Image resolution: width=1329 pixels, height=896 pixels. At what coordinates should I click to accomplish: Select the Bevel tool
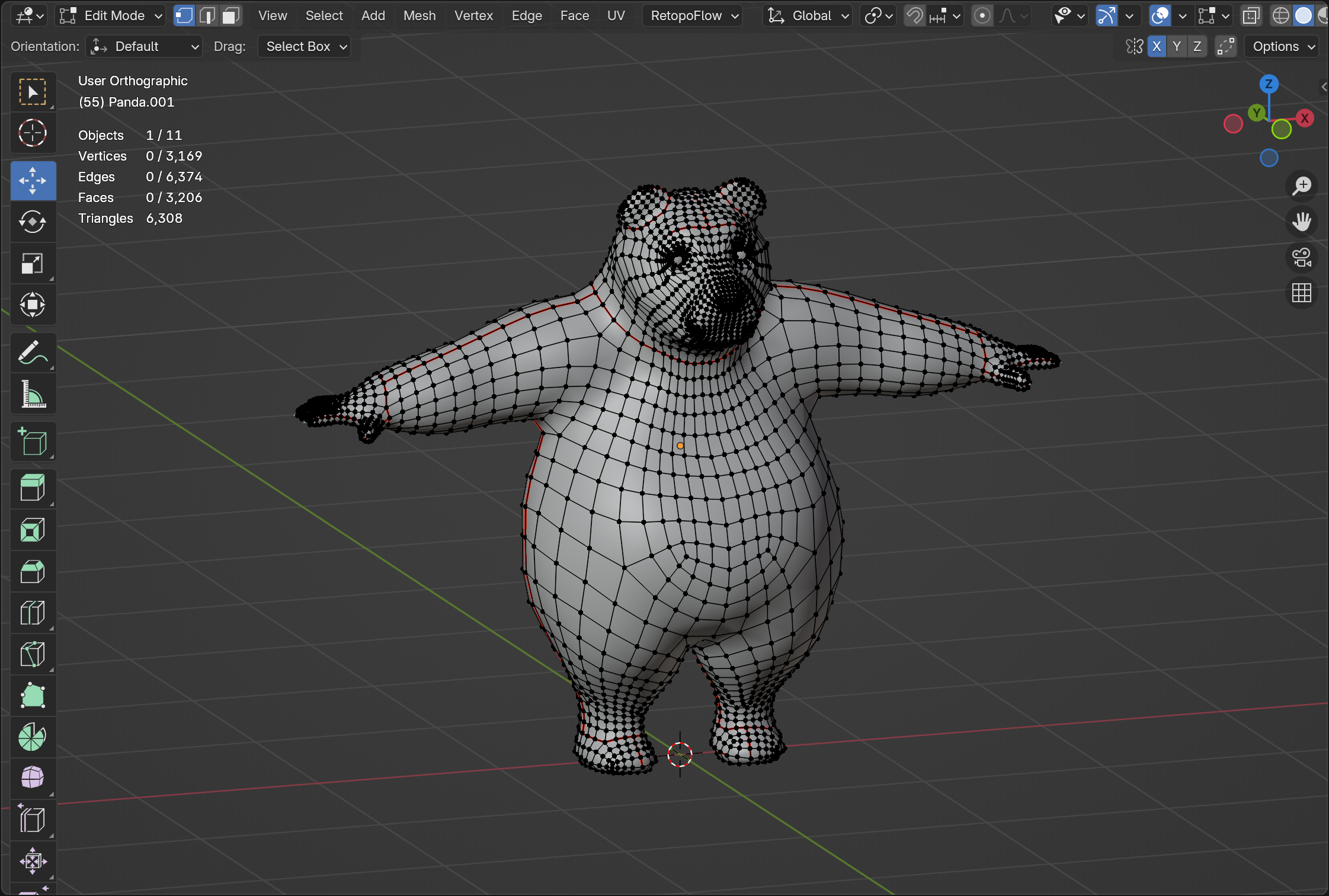33,572
